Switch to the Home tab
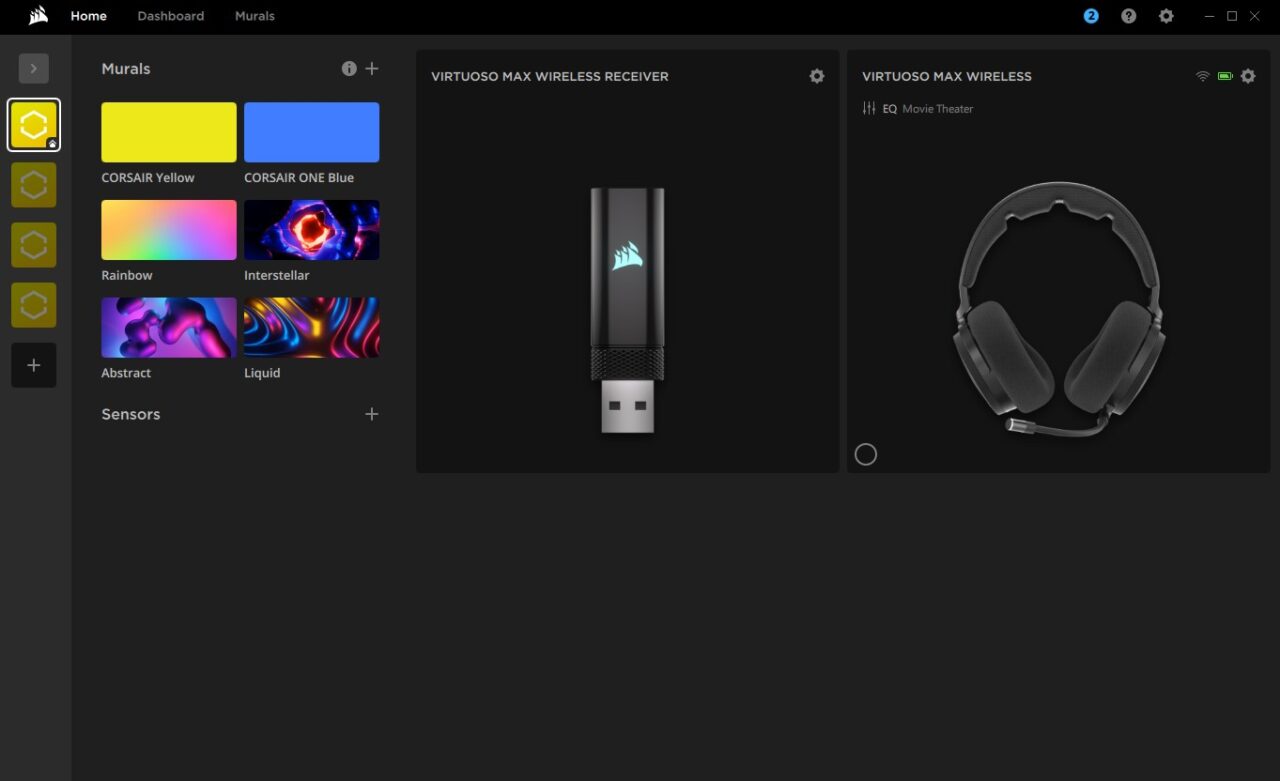Screen dimensions: 1280x781 click(x=88, y=16)
